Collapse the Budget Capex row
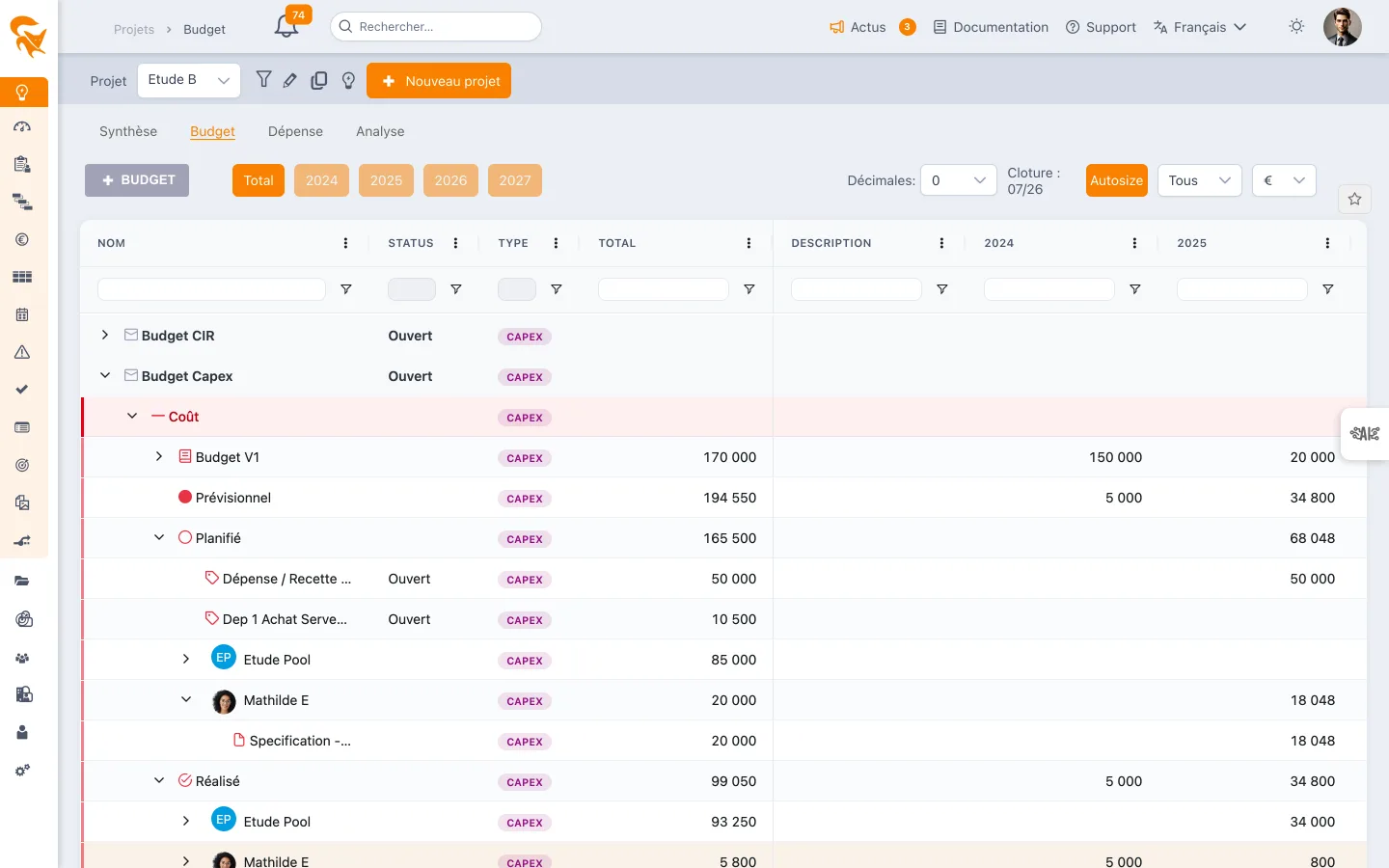 click(x=105, y=375)
